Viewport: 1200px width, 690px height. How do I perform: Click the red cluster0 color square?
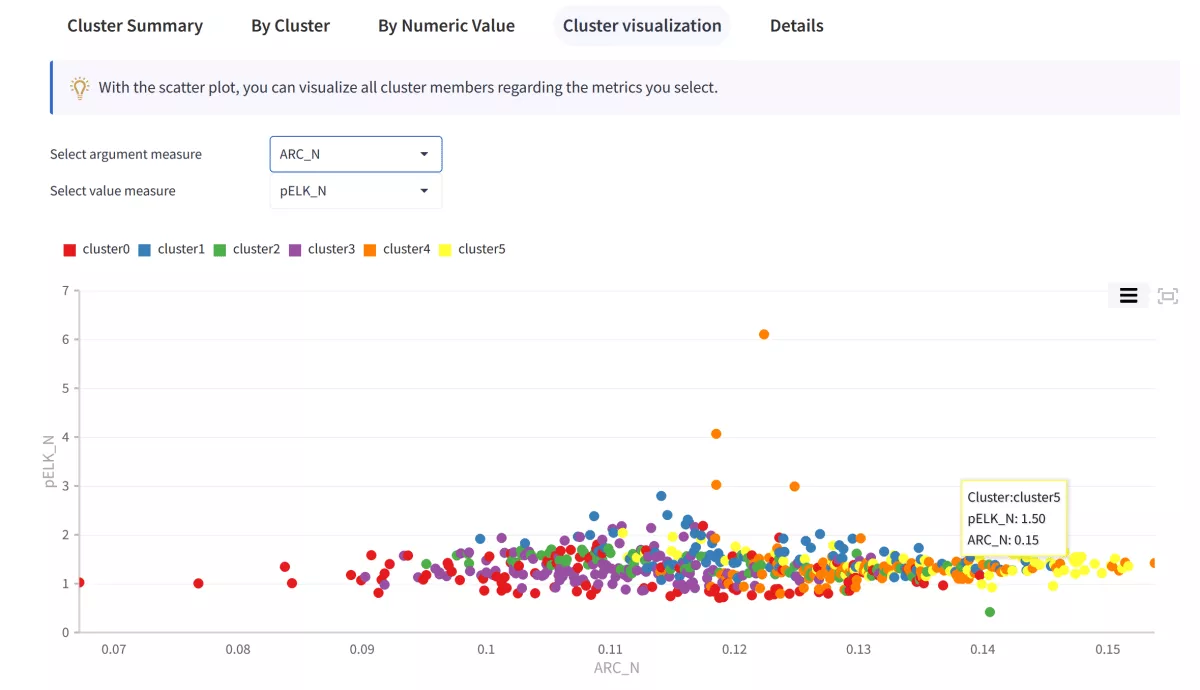coord(68,249)
